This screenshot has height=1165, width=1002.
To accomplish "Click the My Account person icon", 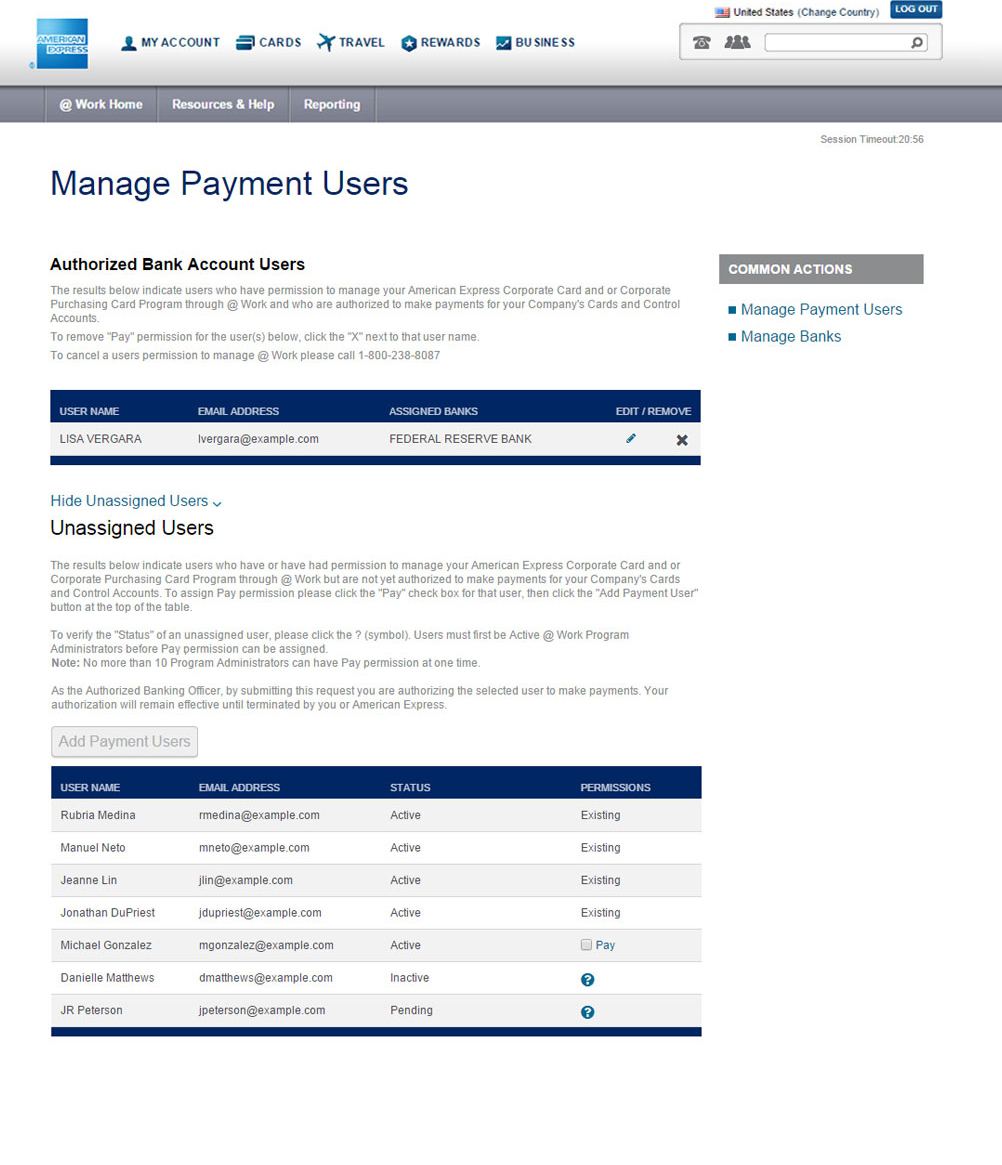I will click(x=128, y=43).
